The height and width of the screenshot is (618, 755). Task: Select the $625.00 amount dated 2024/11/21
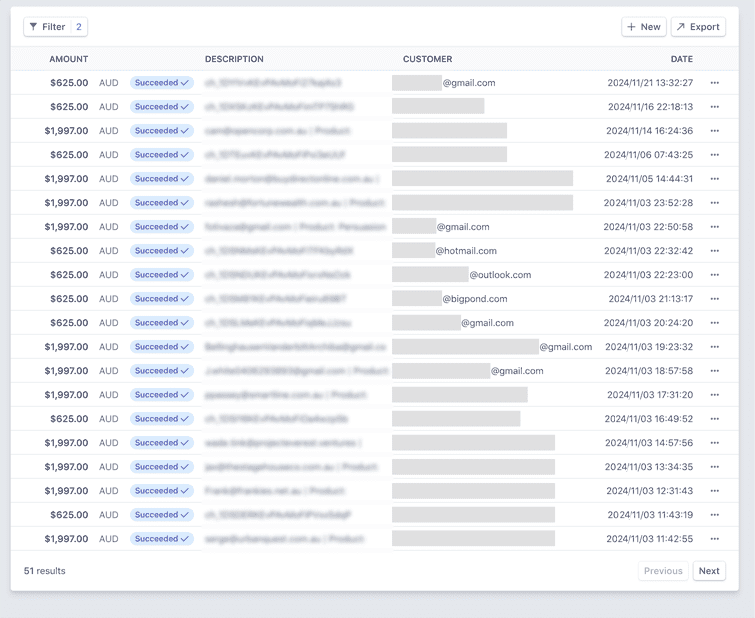click(69, 83)
